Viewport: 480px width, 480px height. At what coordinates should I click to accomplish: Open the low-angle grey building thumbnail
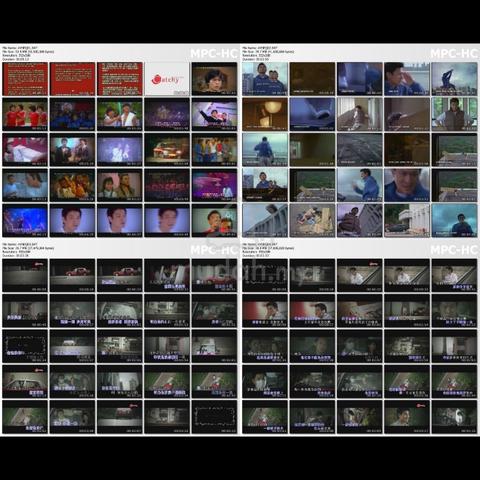point(265,221)
